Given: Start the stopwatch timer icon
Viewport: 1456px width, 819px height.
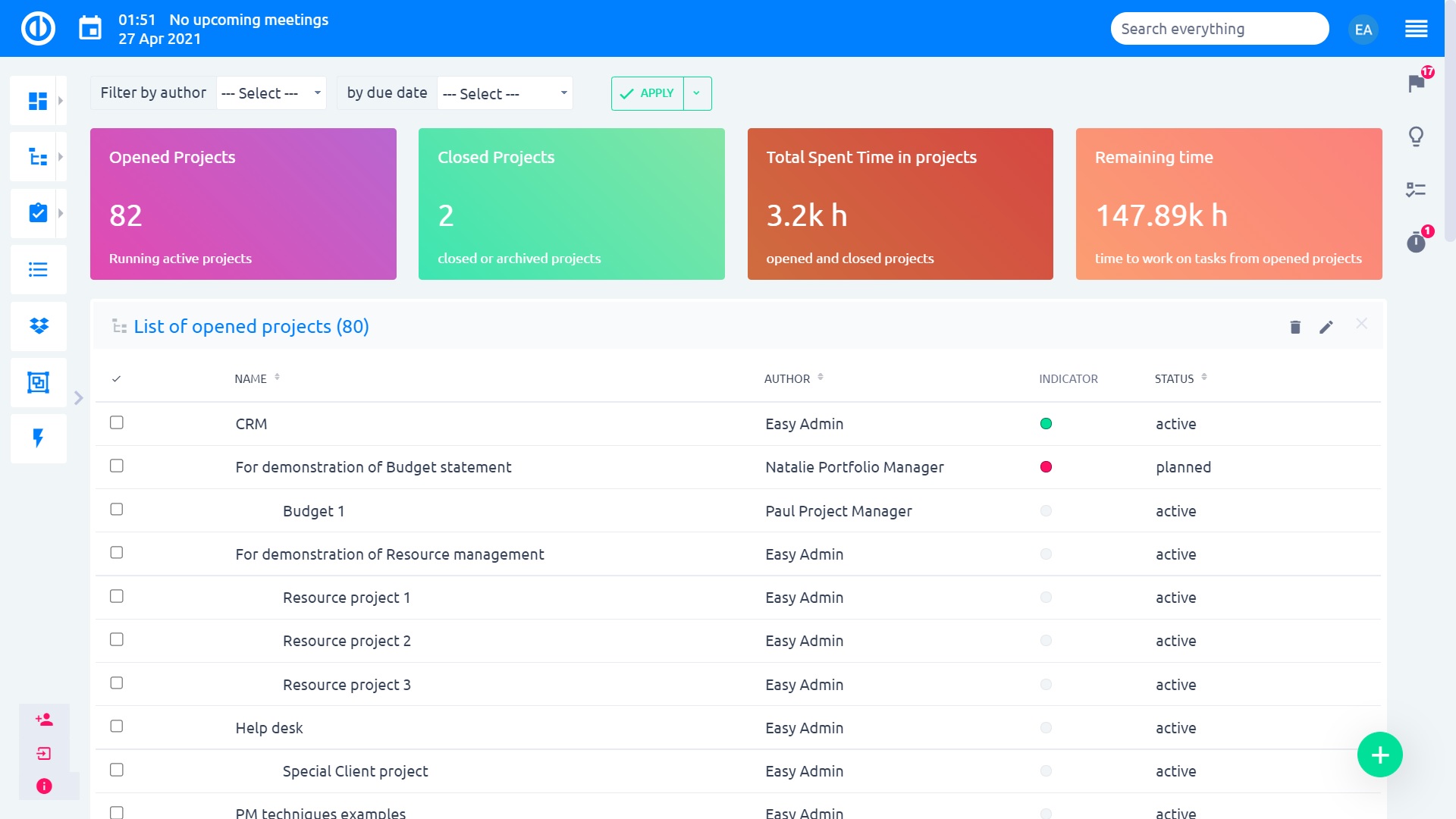Looking at the screenshot, I should pos(1417,243).
